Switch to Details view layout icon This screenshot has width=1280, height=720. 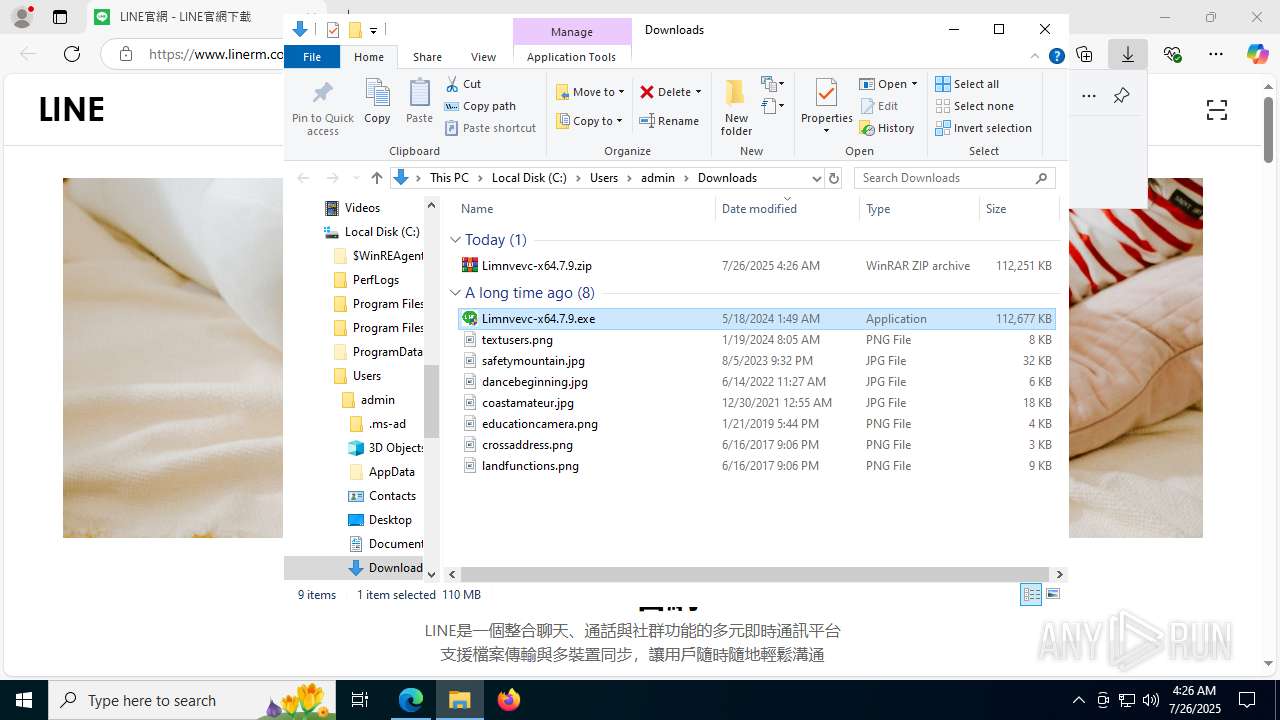click(x=1031, y=594)
